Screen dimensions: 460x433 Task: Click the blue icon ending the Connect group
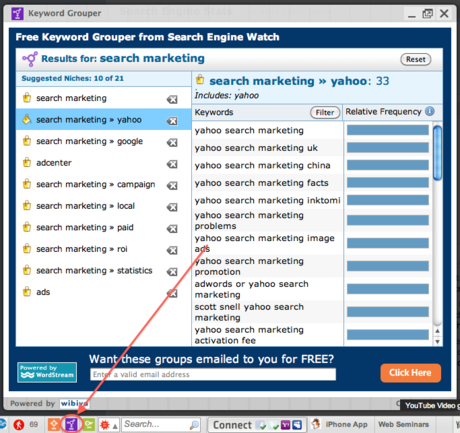click(x=297, y=425)
